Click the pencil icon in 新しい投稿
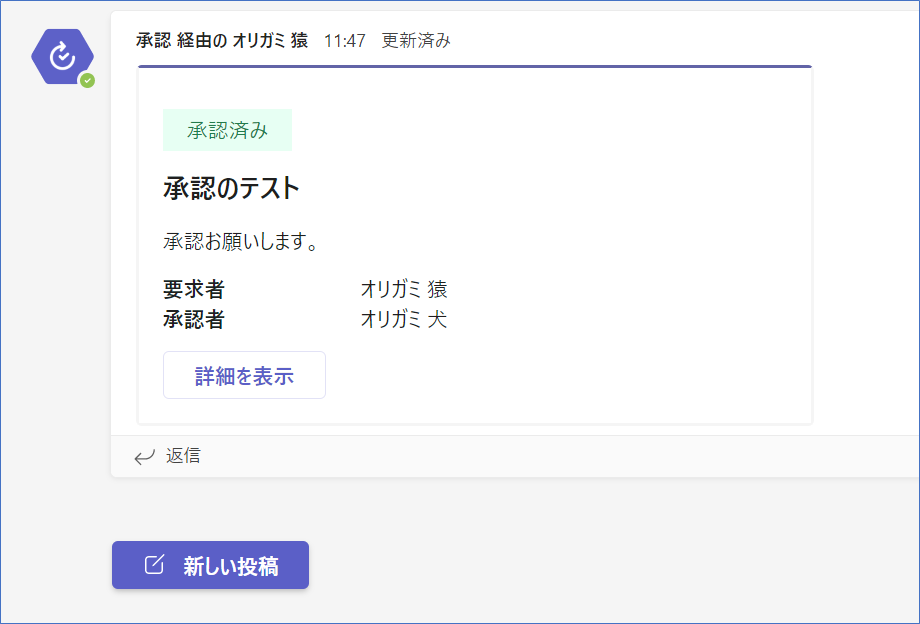Image resolution: width=920 pixels, height=624 pixels. (154, 565)
